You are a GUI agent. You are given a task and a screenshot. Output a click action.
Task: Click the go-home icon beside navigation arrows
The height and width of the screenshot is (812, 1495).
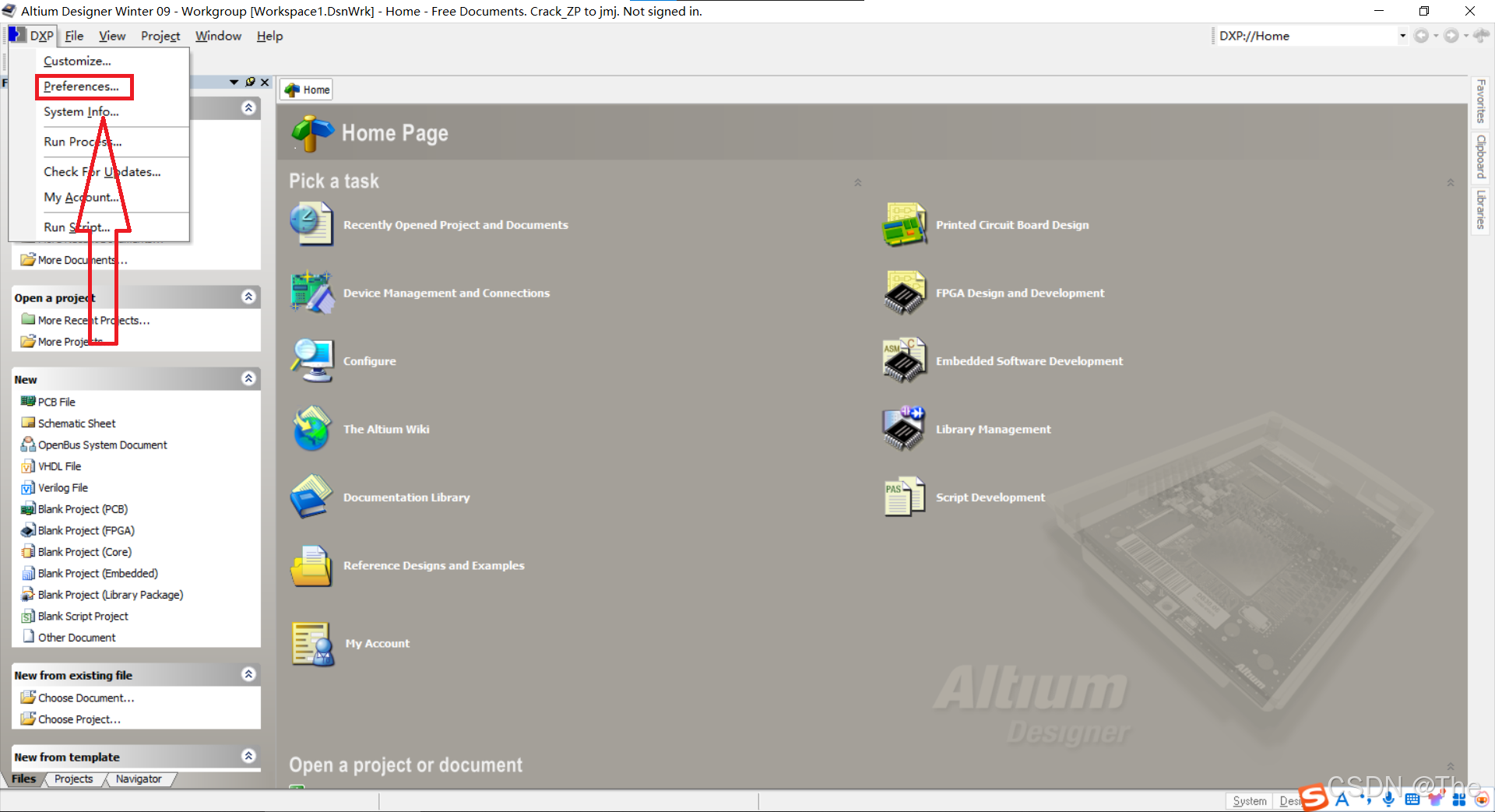point(1482,35)
